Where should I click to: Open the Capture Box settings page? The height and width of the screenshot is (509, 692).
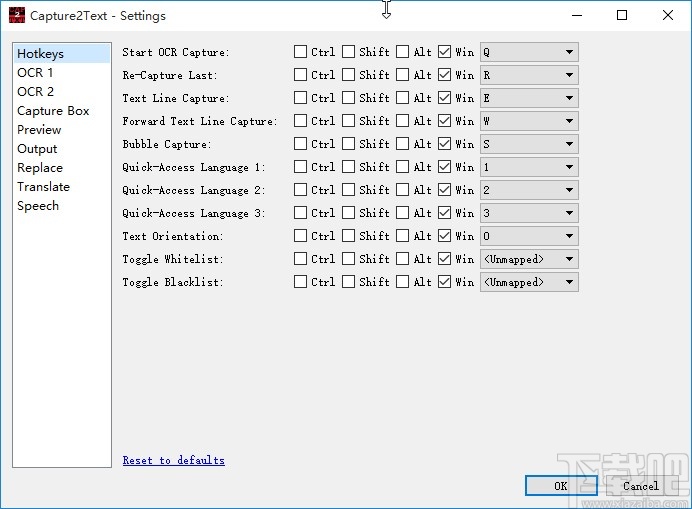[53, 111]
